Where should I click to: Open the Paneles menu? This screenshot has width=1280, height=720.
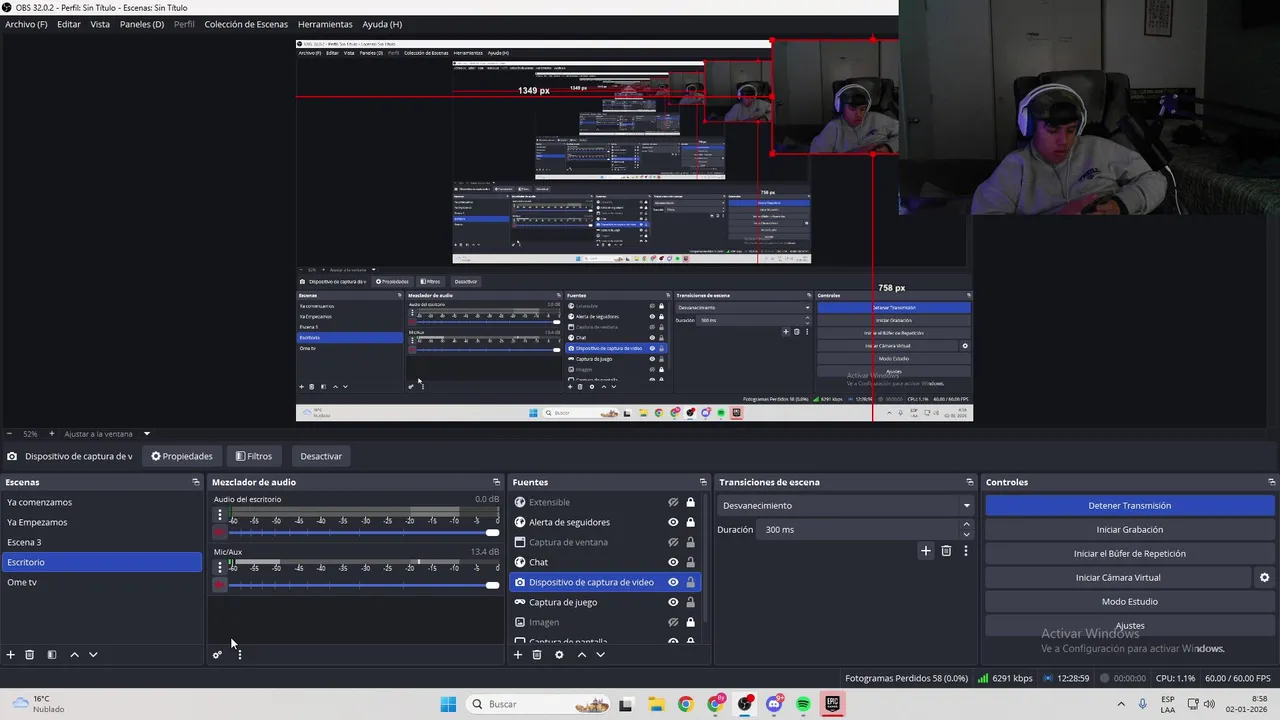(x=142, y=24)
